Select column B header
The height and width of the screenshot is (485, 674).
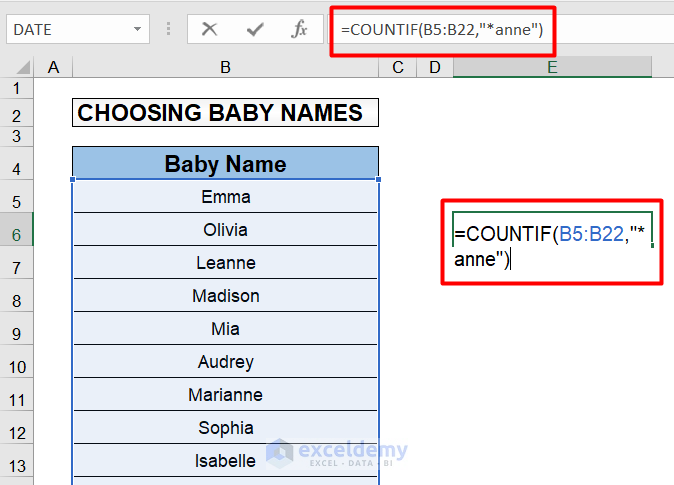point(225,68)
